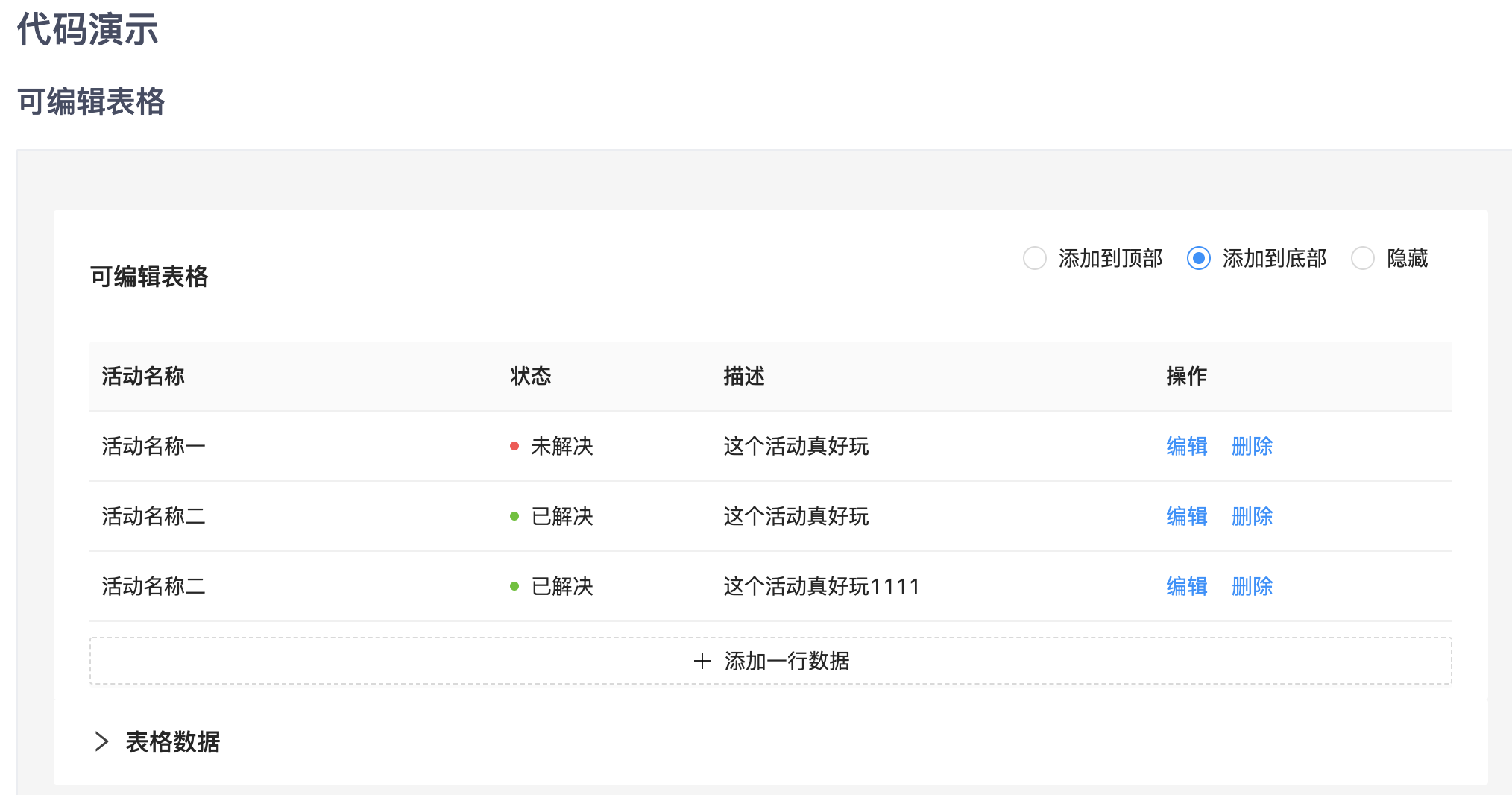Image resolution: width=1512 pixels, height=795 pixels.
Task: Click the 添加一行数据 button
Action: pyautogui.click(x=771, y=661)
